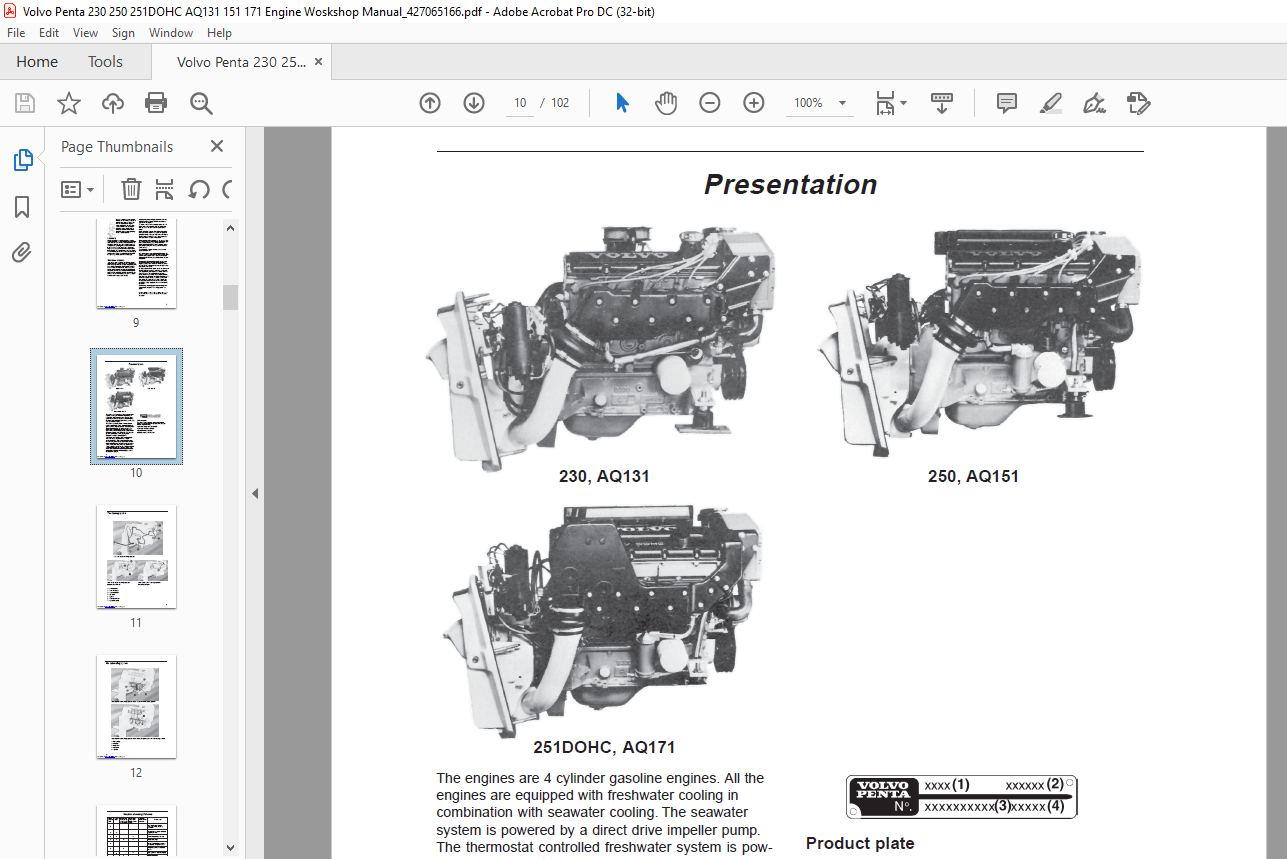Add a comment with the sticky note icon
This screenshot has height=859, width=1287.
coord(1007,103)
